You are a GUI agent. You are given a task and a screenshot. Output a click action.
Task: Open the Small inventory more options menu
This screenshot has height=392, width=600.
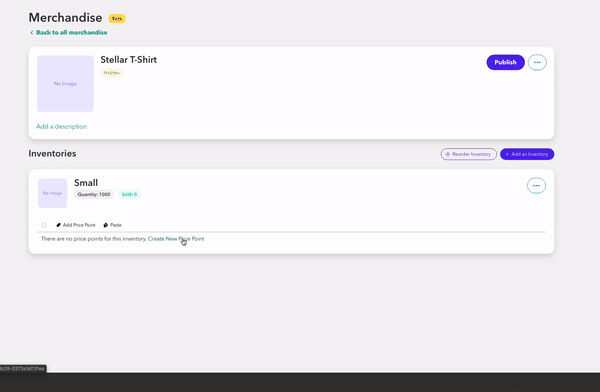536,186
